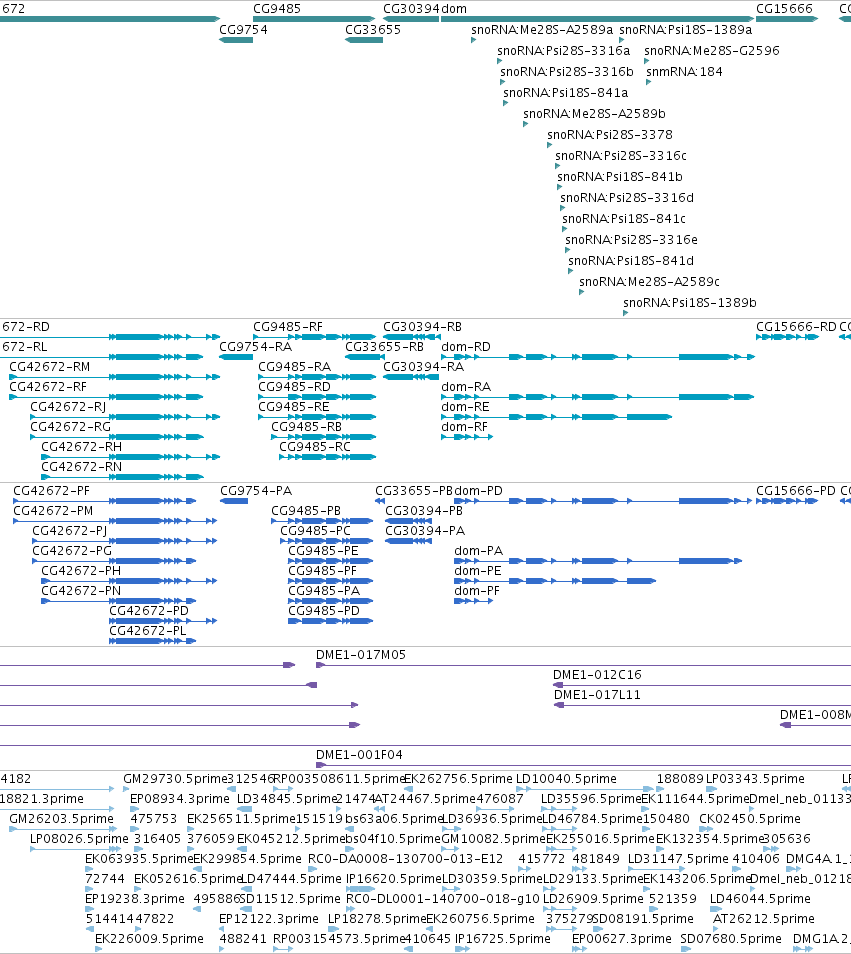Click the dom-RE transcript label
851x954 pixels.
[x=465, y=407]
